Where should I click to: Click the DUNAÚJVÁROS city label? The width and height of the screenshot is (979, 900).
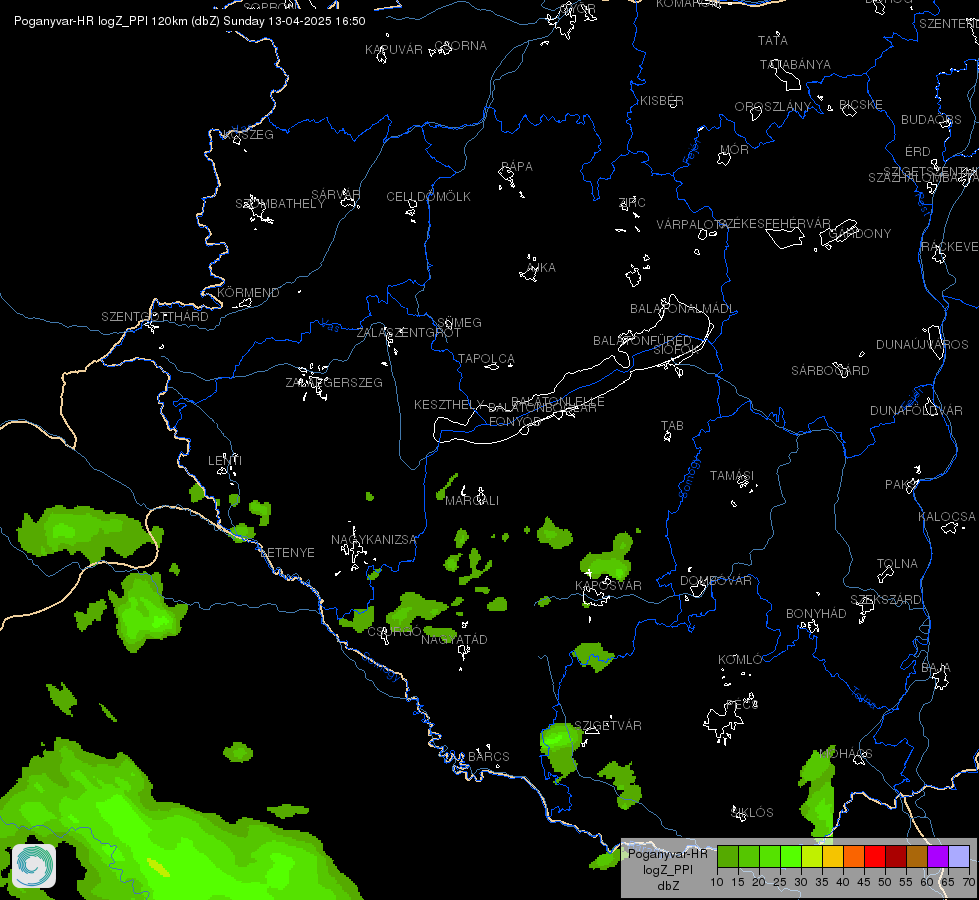(922, 345)
